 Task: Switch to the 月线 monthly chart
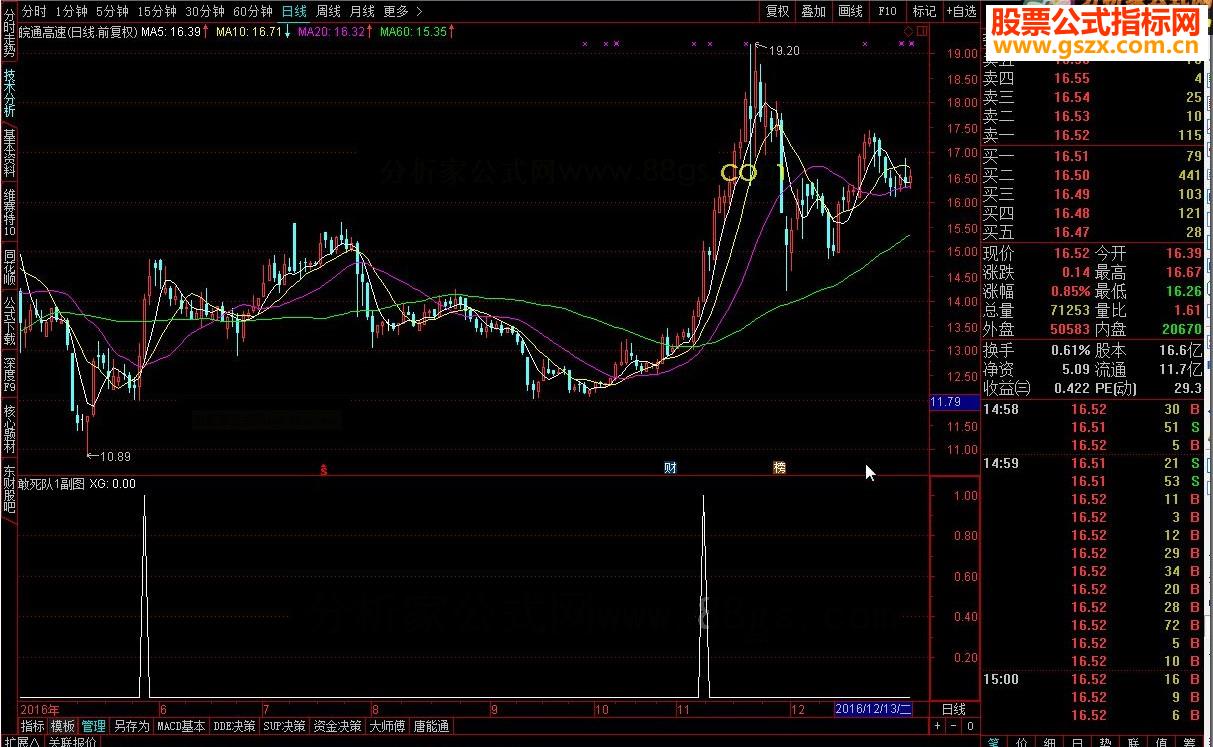362,11
